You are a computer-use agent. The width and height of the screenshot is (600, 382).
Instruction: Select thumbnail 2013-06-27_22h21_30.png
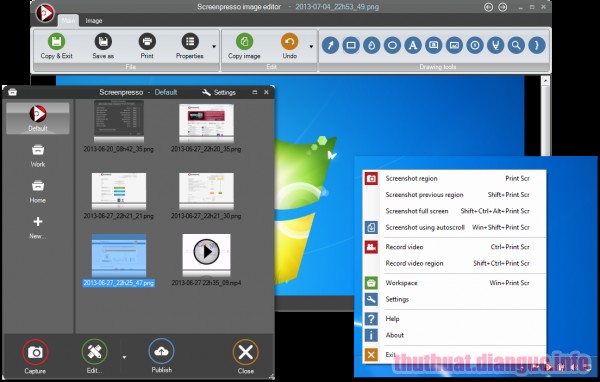[206, 191]
